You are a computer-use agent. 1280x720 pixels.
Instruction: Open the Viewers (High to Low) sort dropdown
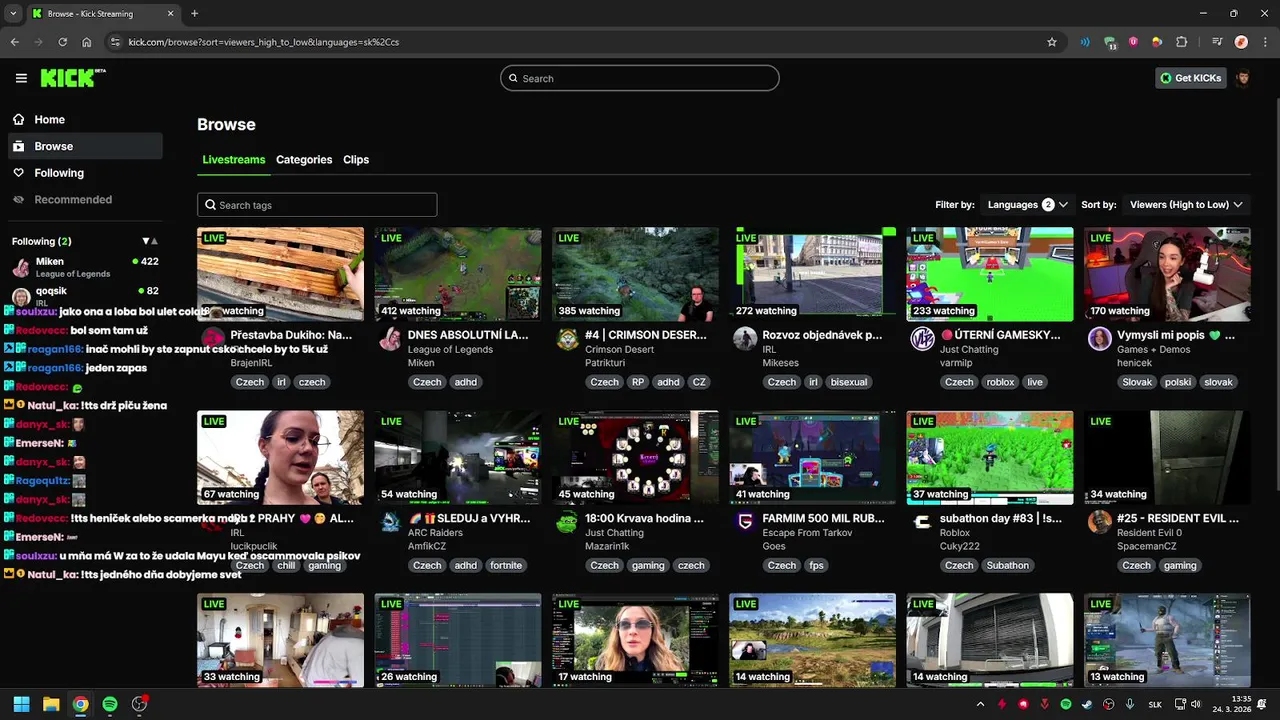coord(1187,205)
